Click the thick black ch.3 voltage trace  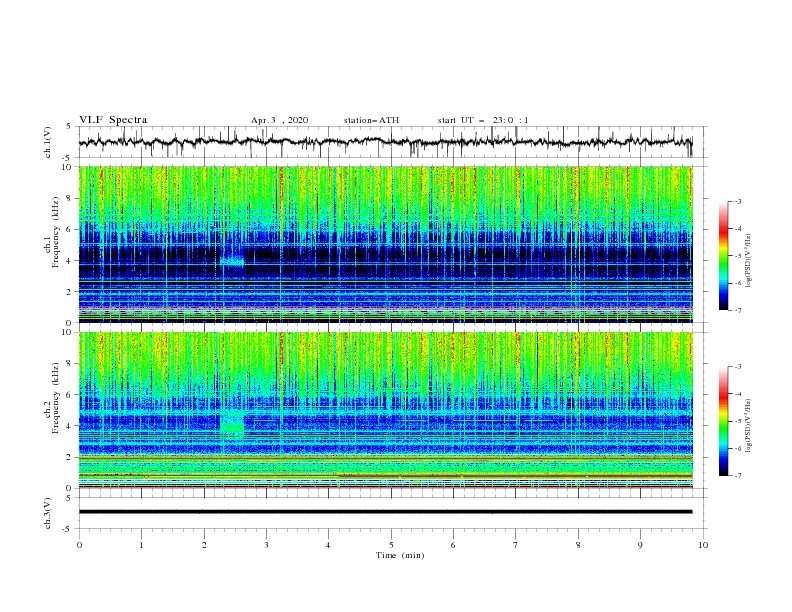[x=385, y=512]
